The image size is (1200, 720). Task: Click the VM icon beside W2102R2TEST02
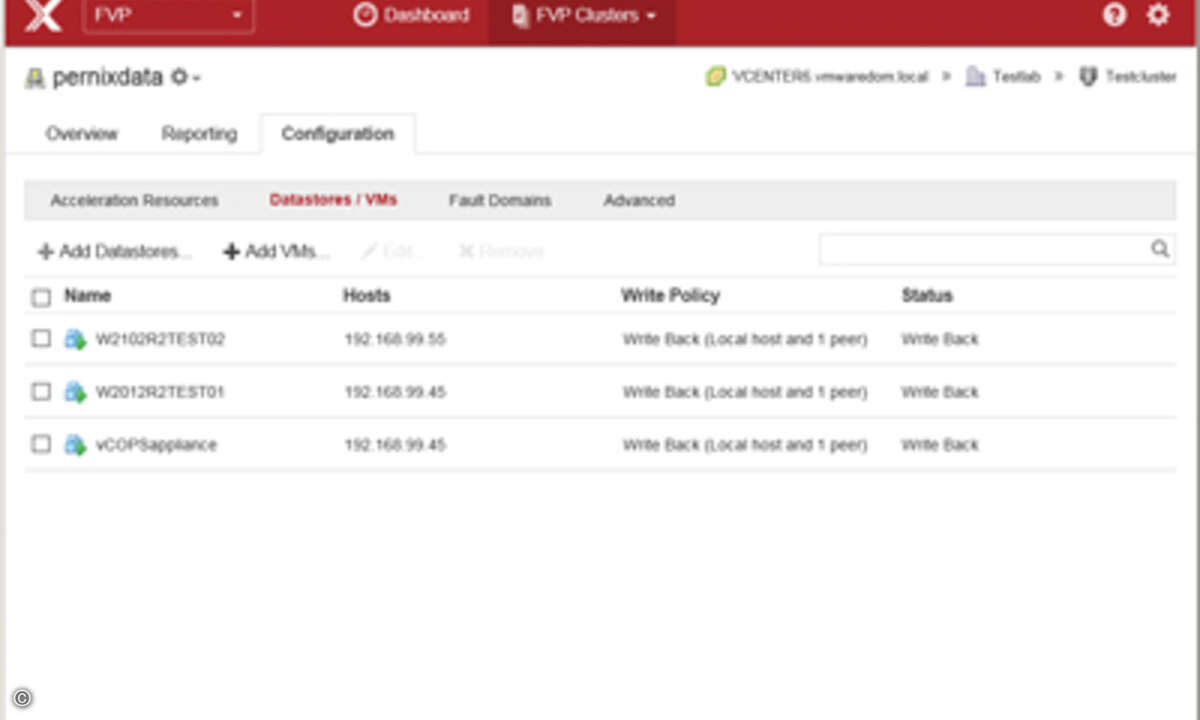tap(75, 339)
